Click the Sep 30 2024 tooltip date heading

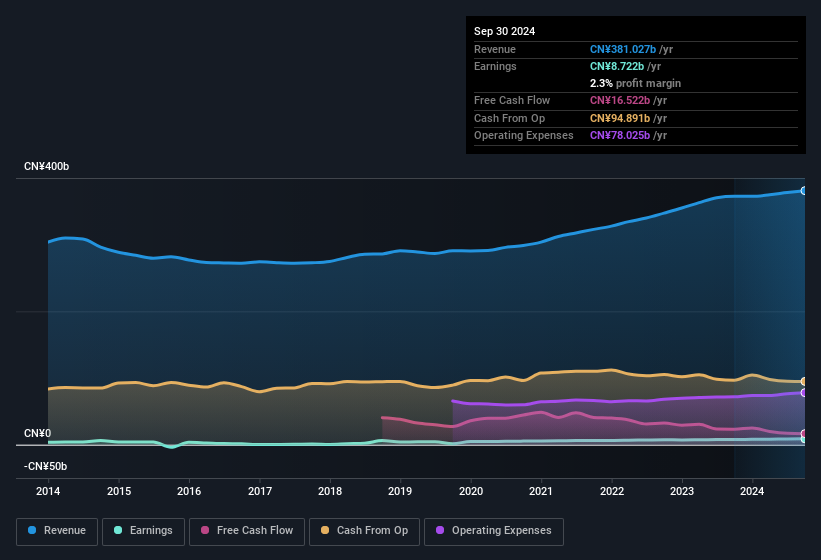click(505, 31)
